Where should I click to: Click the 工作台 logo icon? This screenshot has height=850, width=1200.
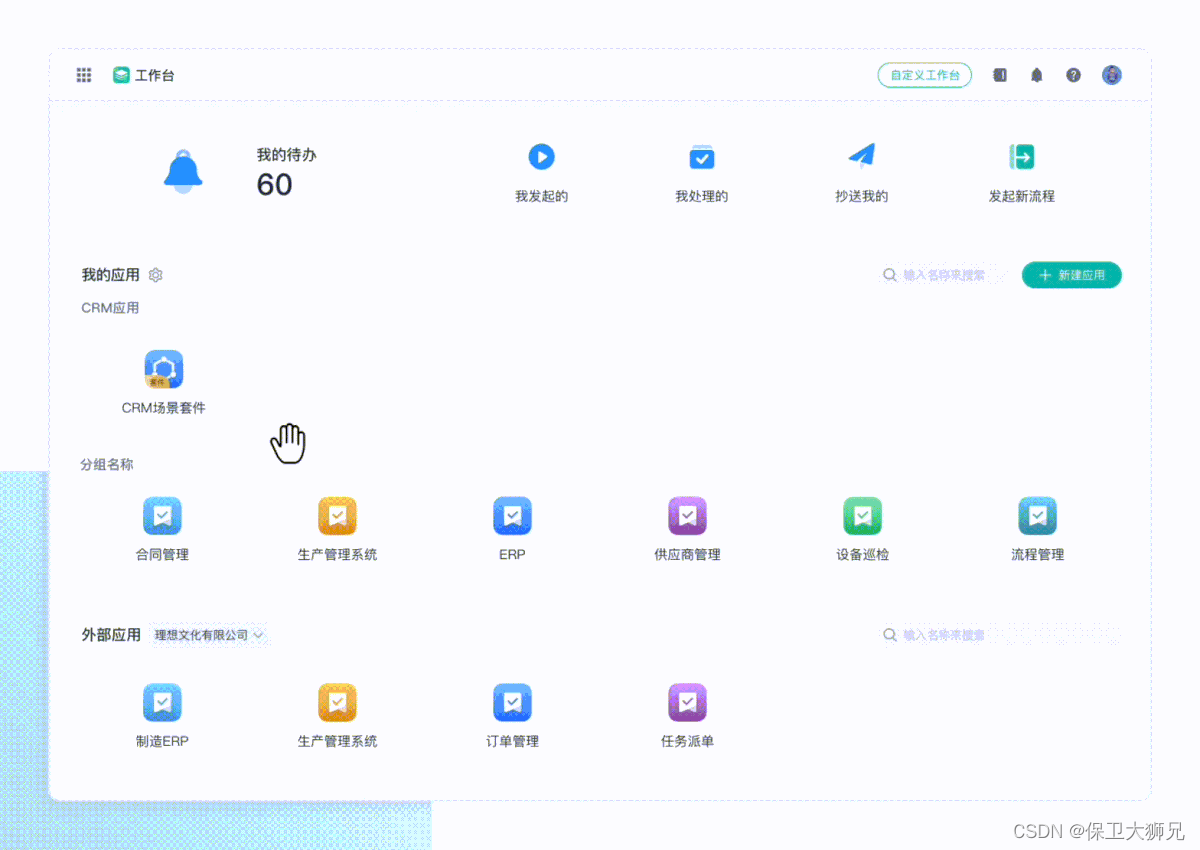point(121,75)
